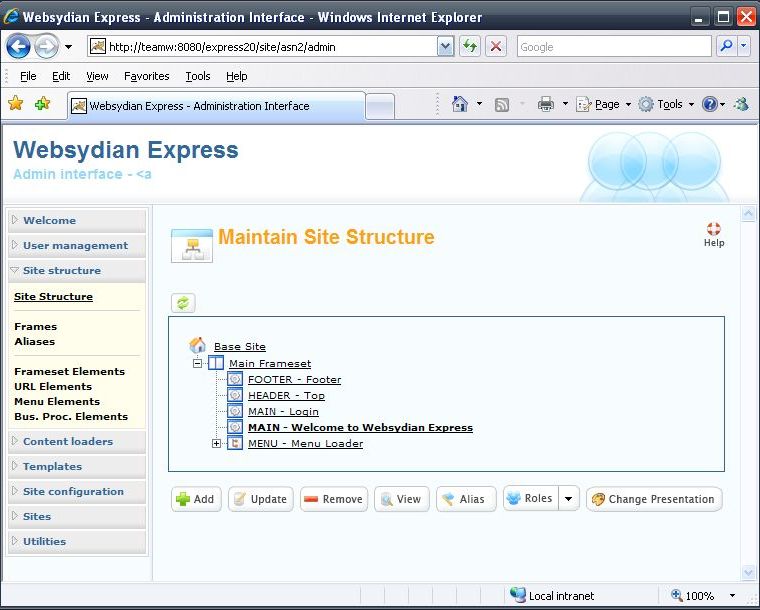
Task: Click the Base Site house icon
Action: [x=197, y=345]
